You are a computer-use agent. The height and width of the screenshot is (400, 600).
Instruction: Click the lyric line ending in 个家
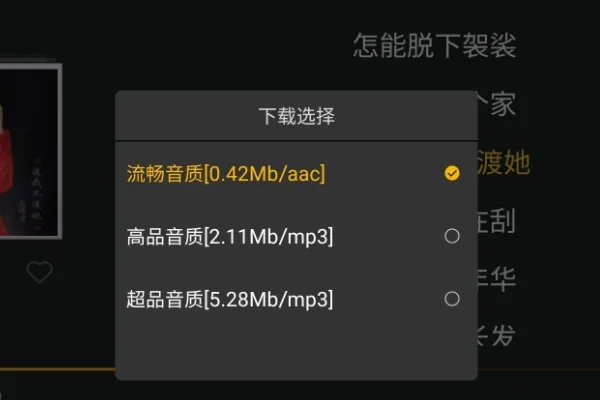pos(498,104)
